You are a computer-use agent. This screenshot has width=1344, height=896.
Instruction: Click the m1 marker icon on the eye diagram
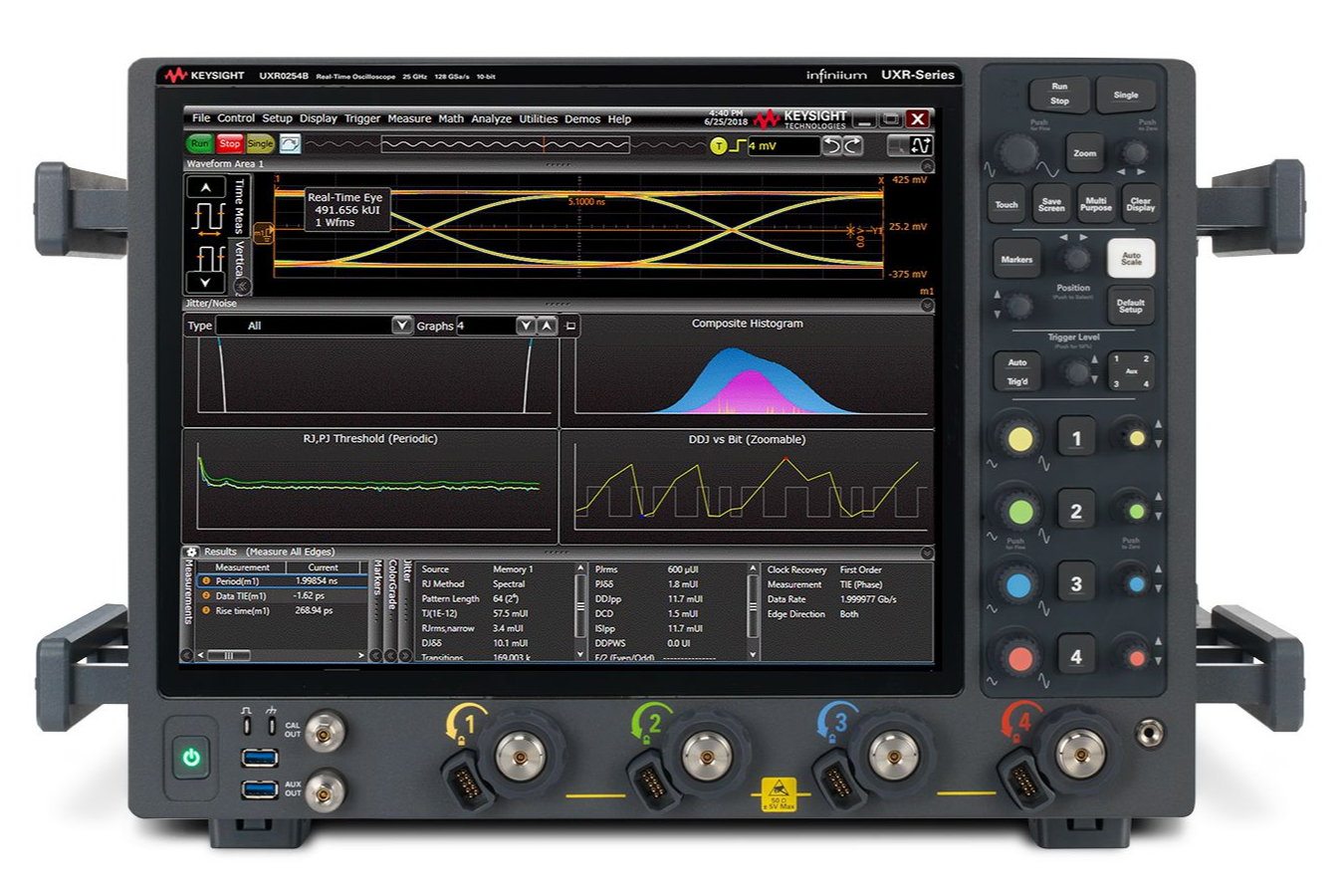(263, 233)
